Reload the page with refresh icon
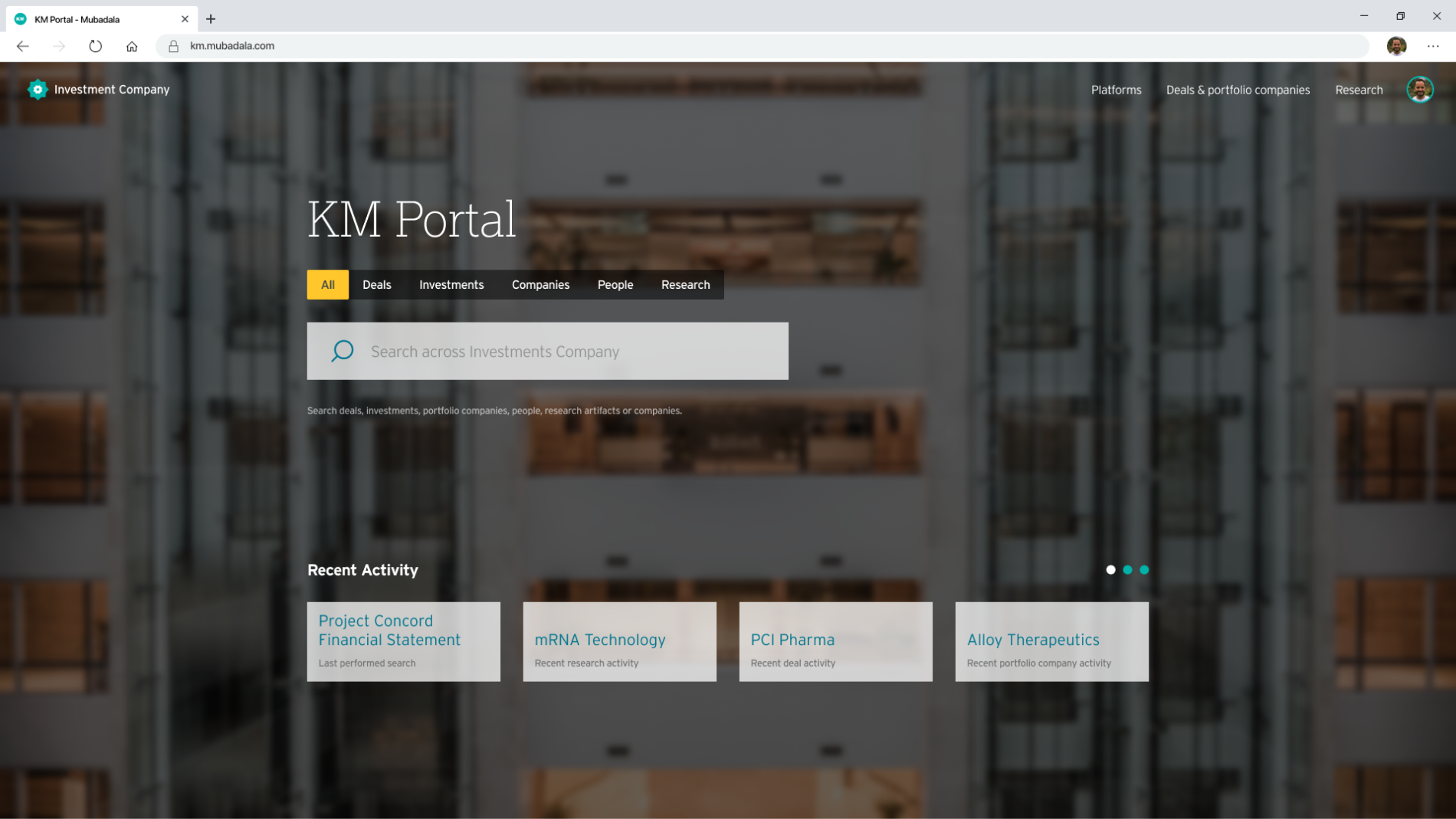 pyautogui.click(x=95, y=46)
